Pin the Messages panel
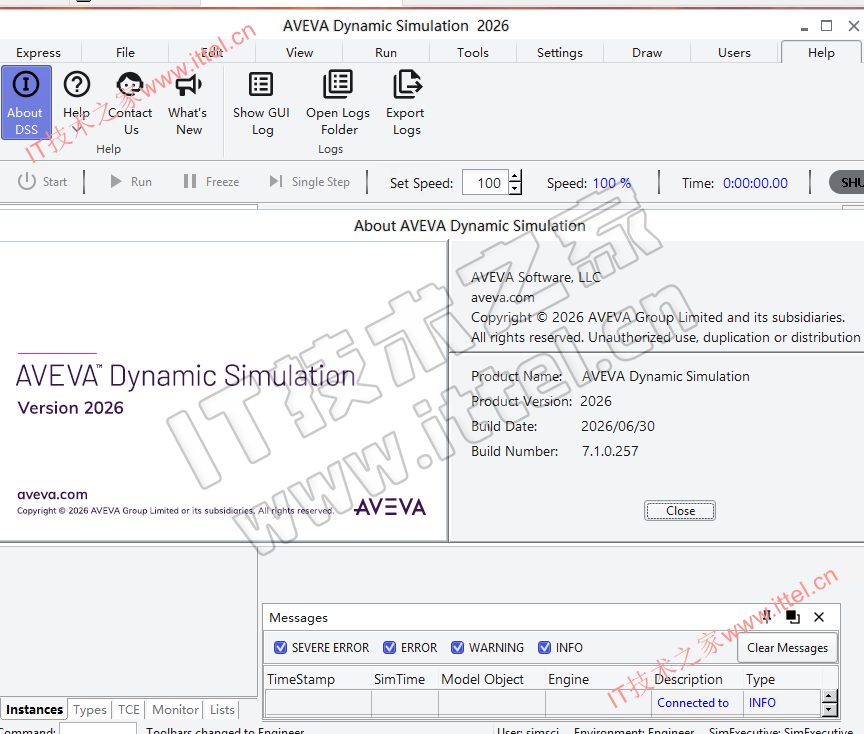 766,617
